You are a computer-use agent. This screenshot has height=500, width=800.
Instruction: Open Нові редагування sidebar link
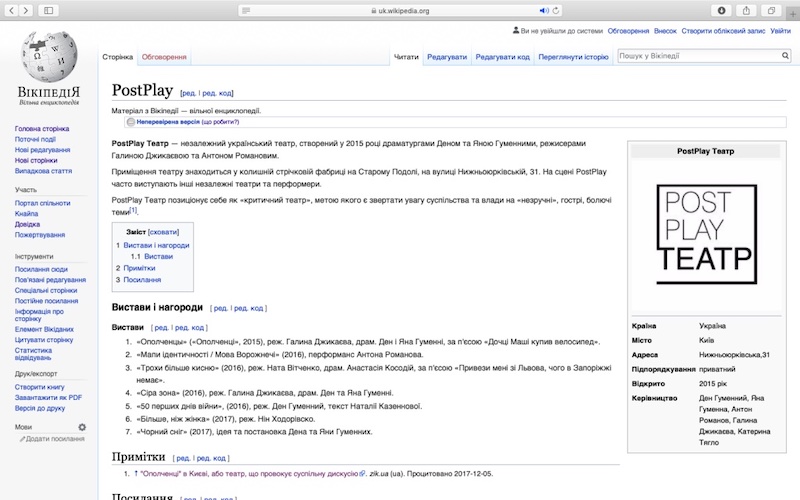pyautogui.click(x=42, y=150)
